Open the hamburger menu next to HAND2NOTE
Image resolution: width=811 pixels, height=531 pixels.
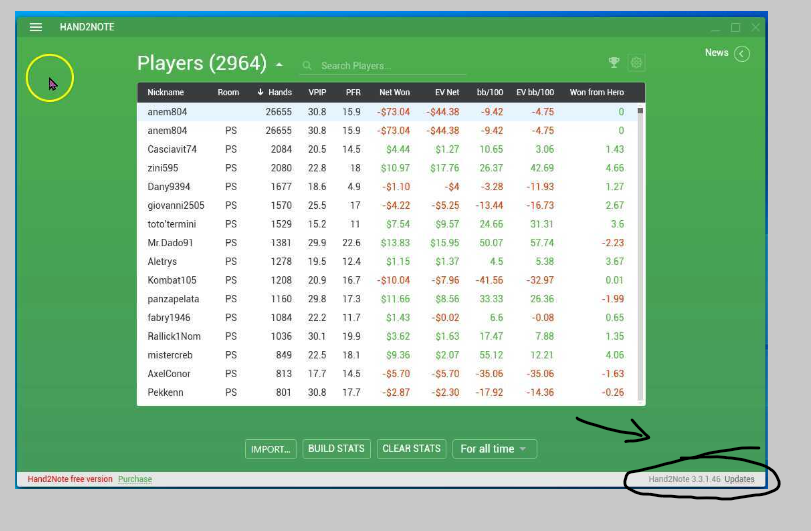click(x=36, y=27)
